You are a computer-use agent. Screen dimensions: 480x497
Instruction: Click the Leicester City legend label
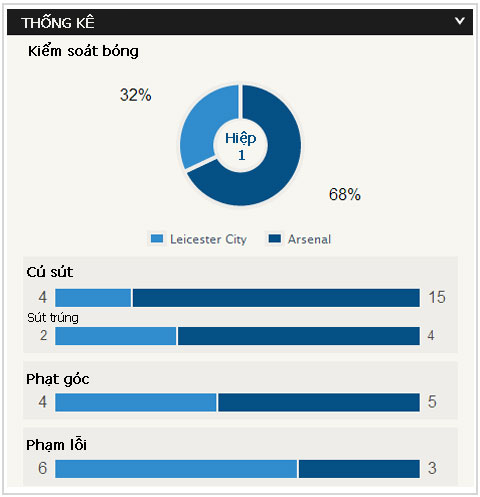(208, 239)
